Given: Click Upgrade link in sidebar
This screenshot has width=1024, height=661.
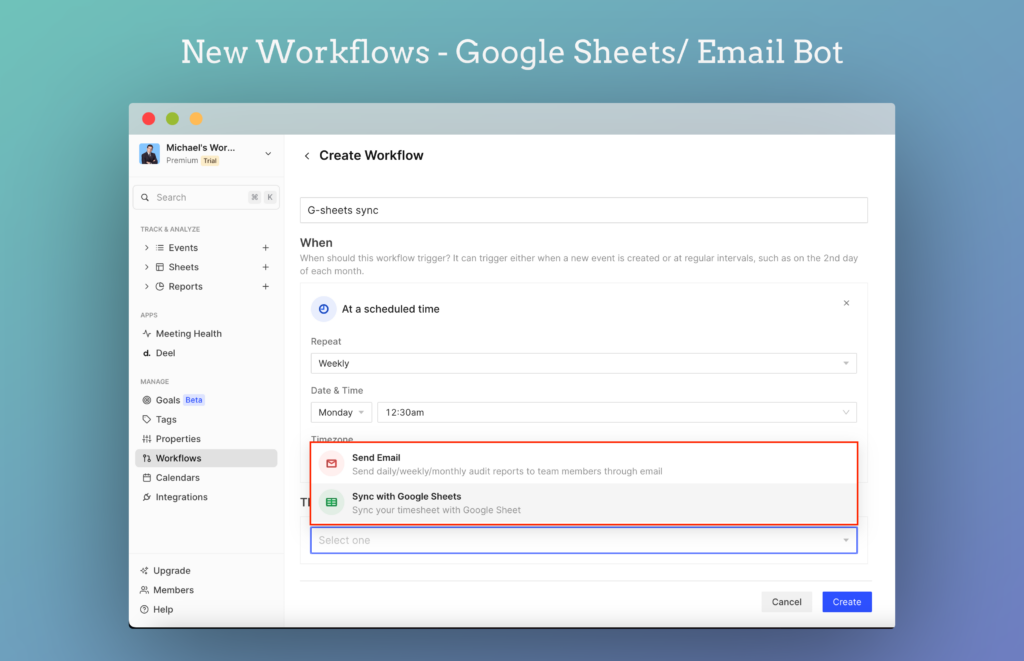Looking at the screenshot, I should [172, 570].
